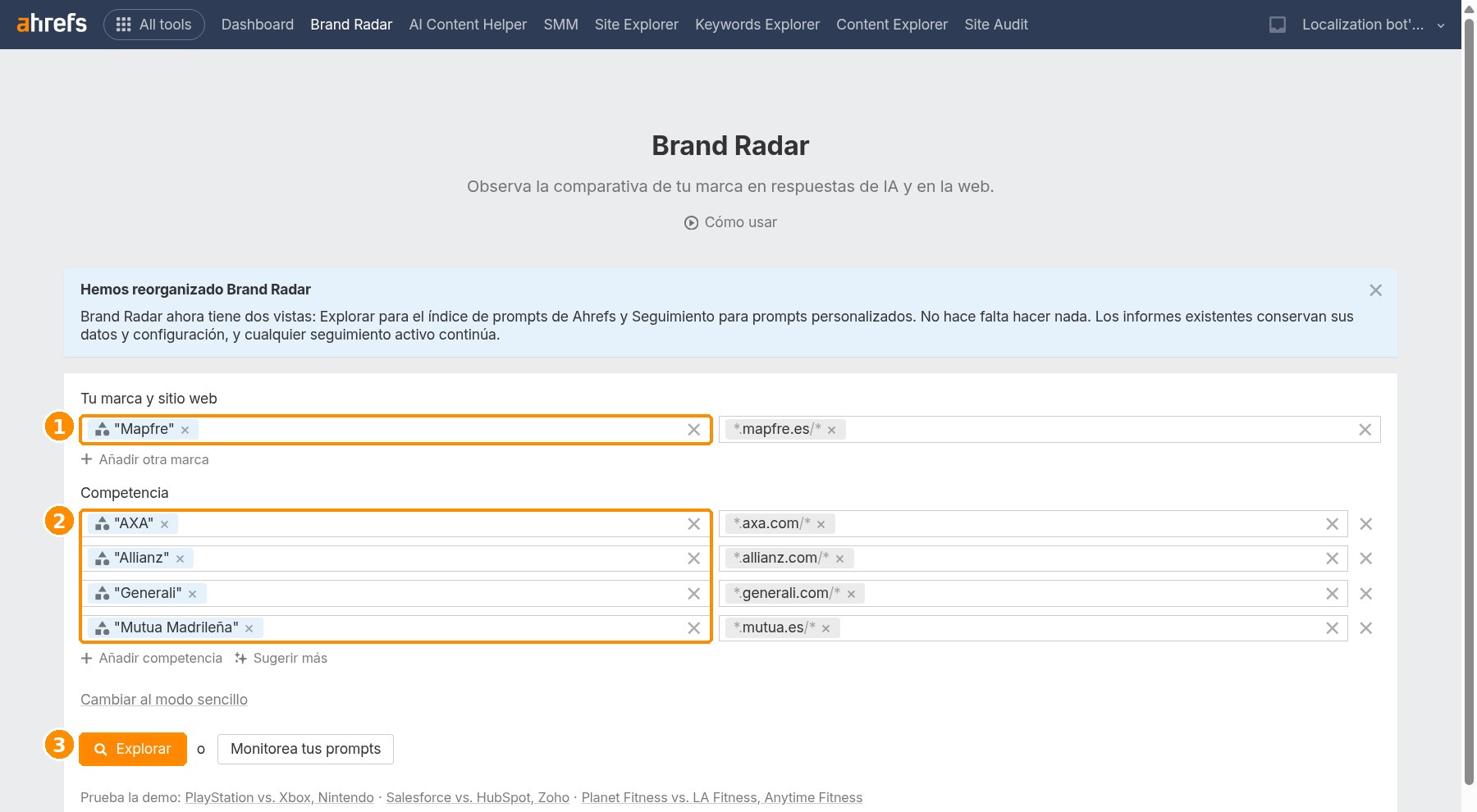Open SMM in the top navigation
Image resolution: width=1477 pixels, height=812 pixels.
pos(560,25)
